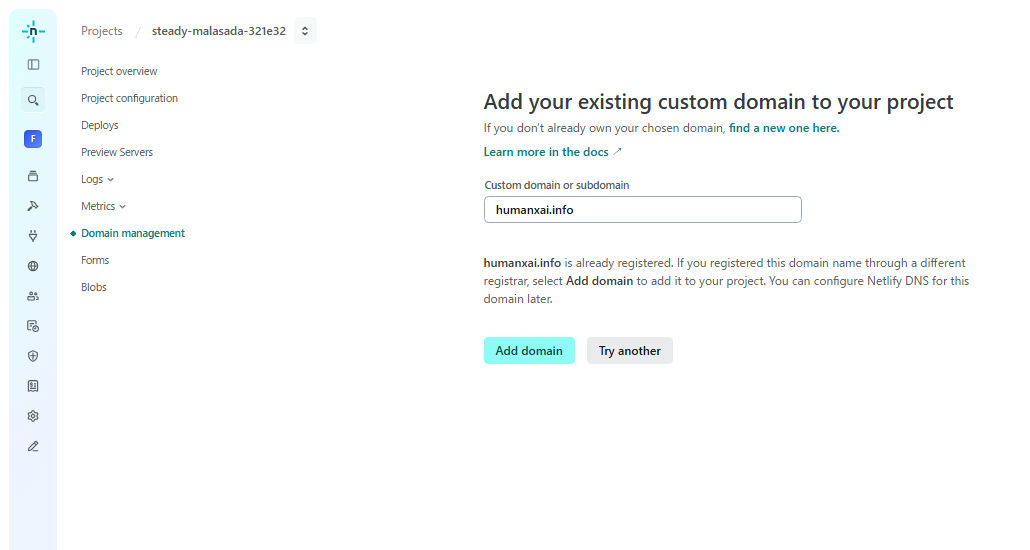Image resolution: width=1030 pixels, height=550 pixels.
Task: Expand the Logs submenu
Action: (x=97, y=179)
